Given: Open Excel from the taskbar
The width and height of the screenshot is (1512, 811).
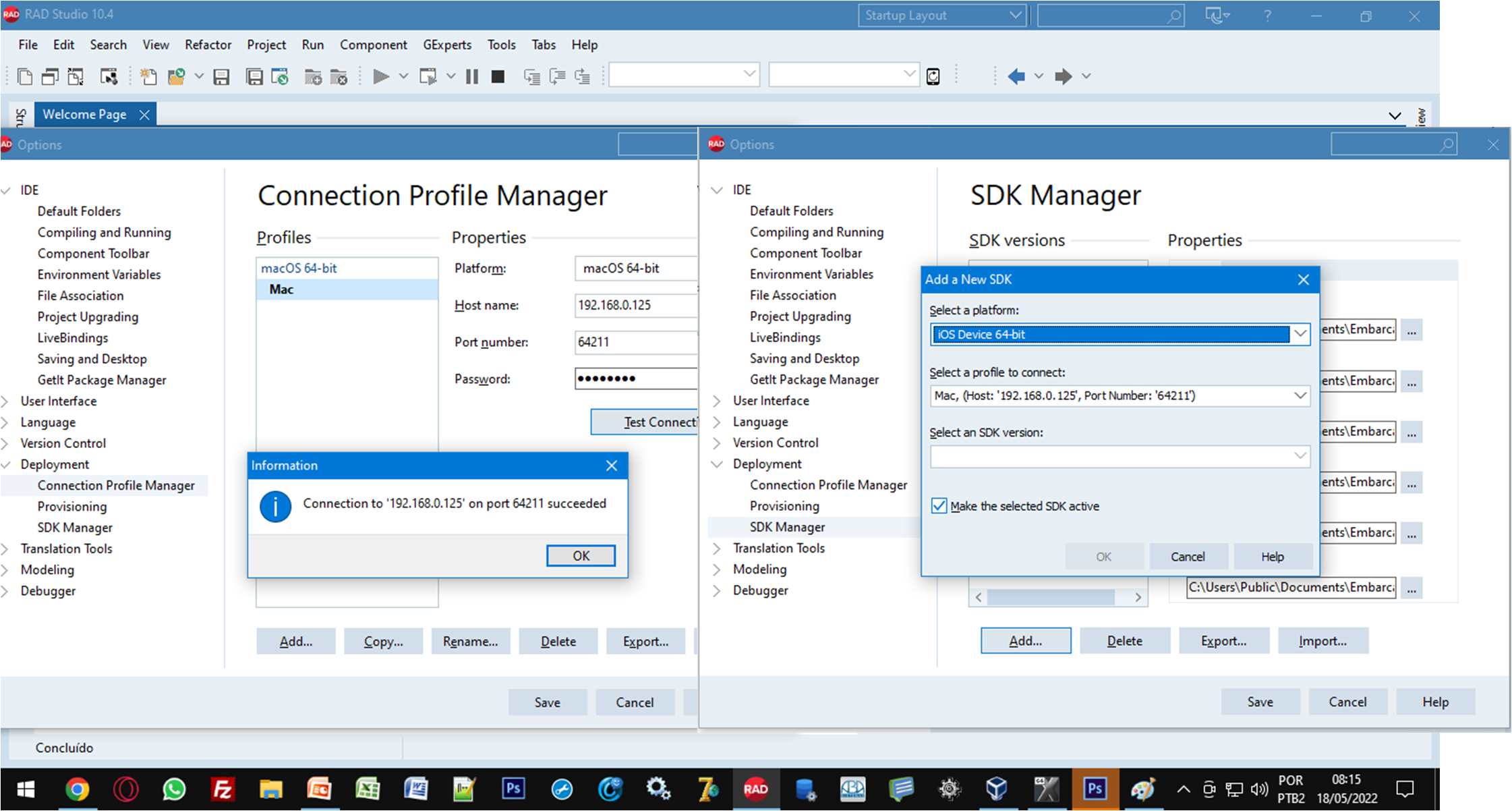Looking at the screenshot, I should (x=368, y=789).
